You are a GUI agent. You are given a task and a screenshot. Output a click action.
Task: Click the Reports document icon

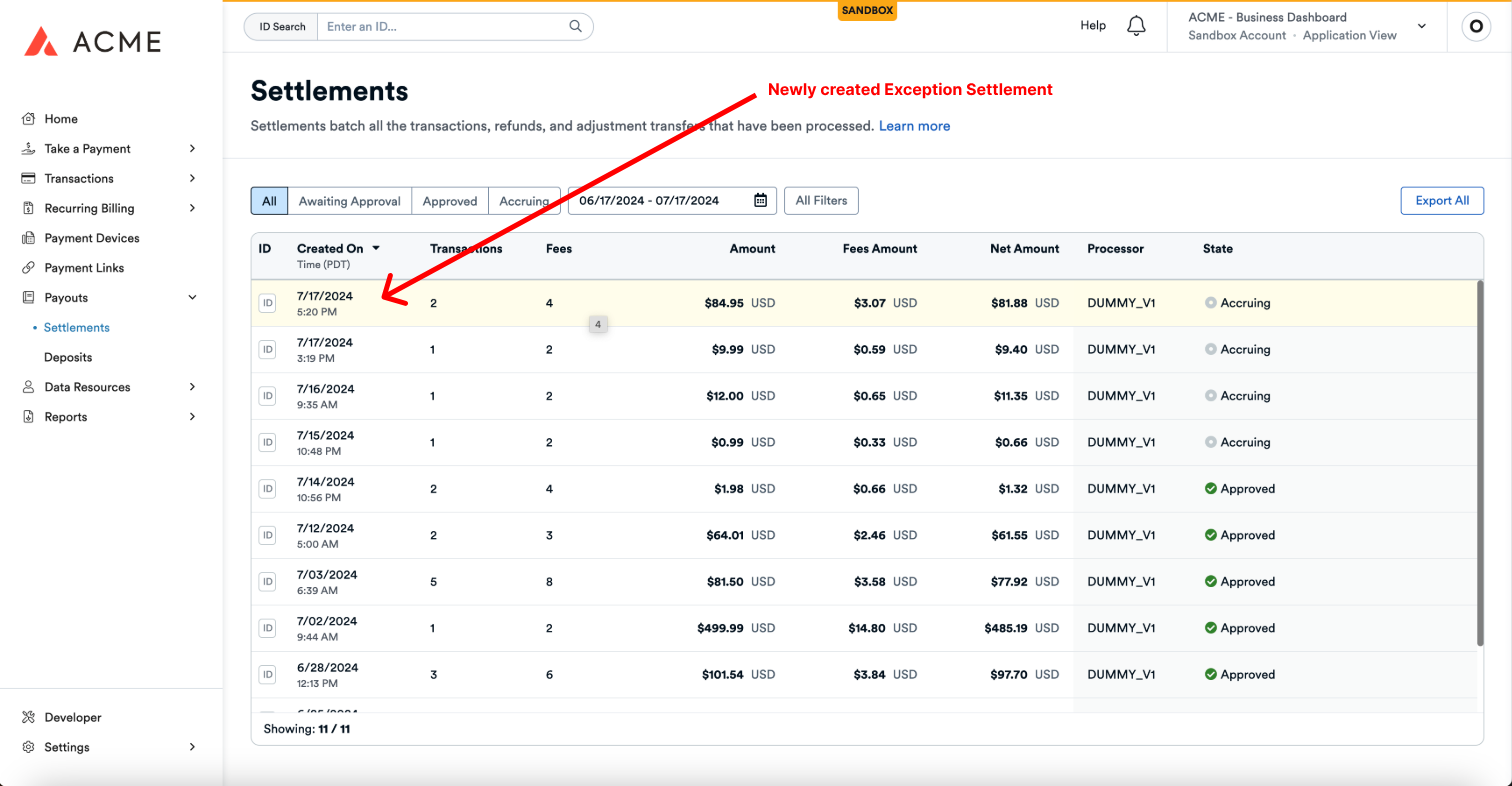tap(29, 417)
